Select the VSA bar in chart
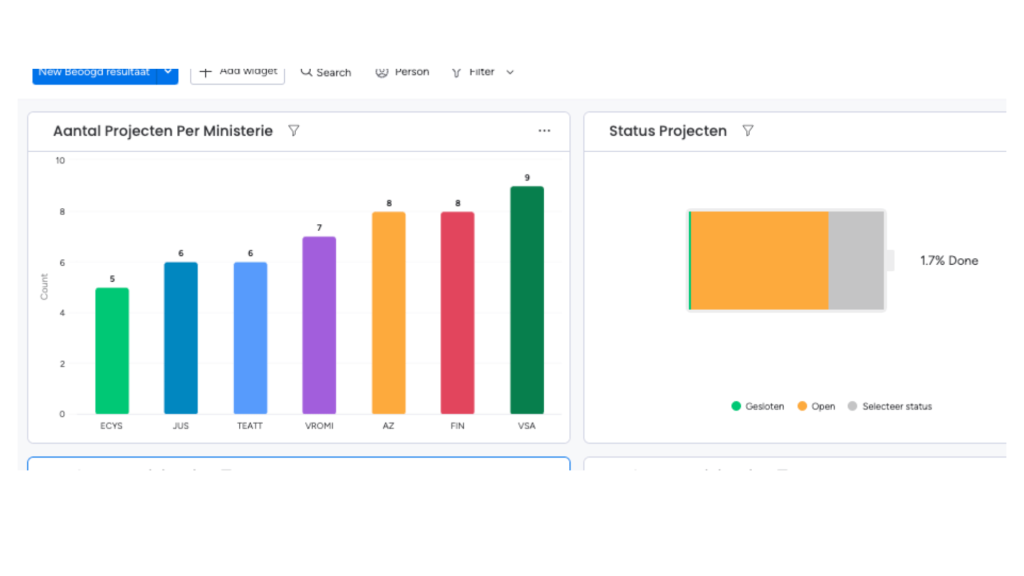Screen dimensions: 1024x576 [x=527, y=300]
